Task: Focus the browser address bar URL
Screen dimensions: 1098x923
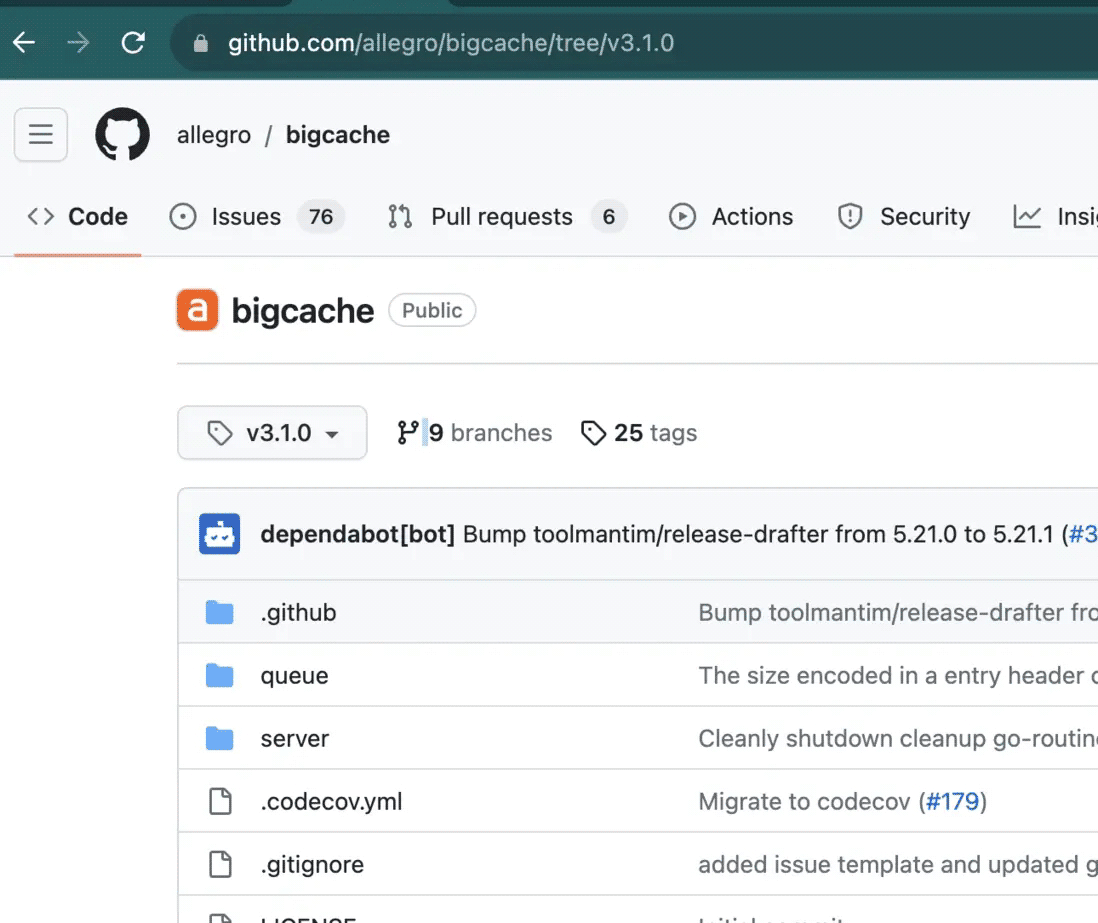Action: click(451, 43)
